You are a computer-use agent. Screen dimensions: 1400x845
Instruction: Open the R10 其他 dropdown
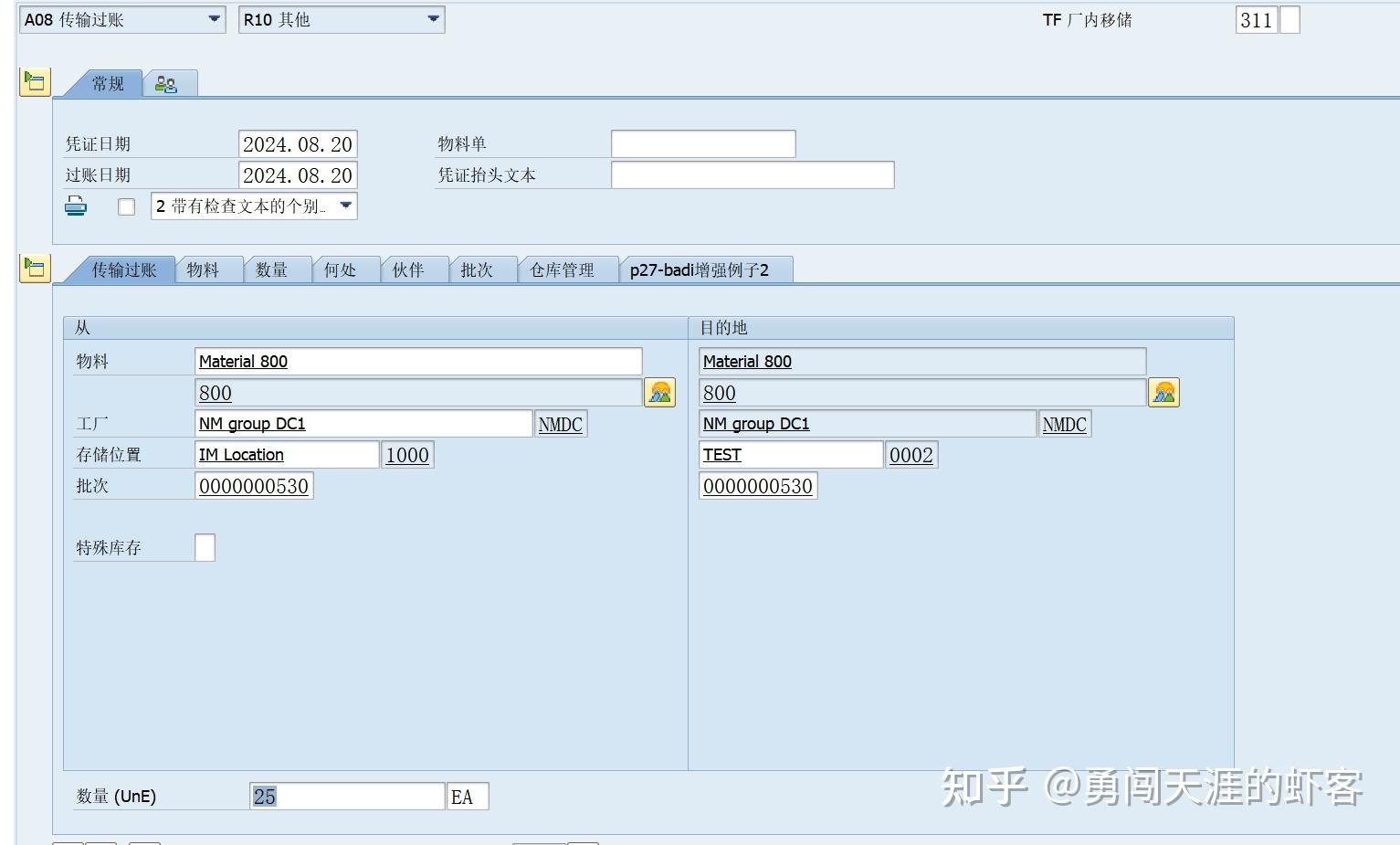pos(433,19)
